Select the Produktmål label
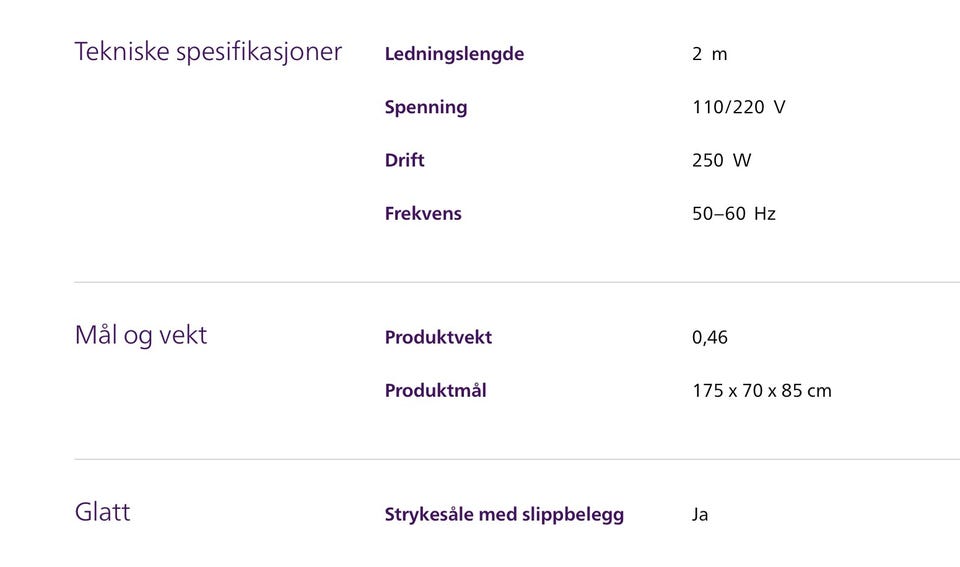 (435, 390)
